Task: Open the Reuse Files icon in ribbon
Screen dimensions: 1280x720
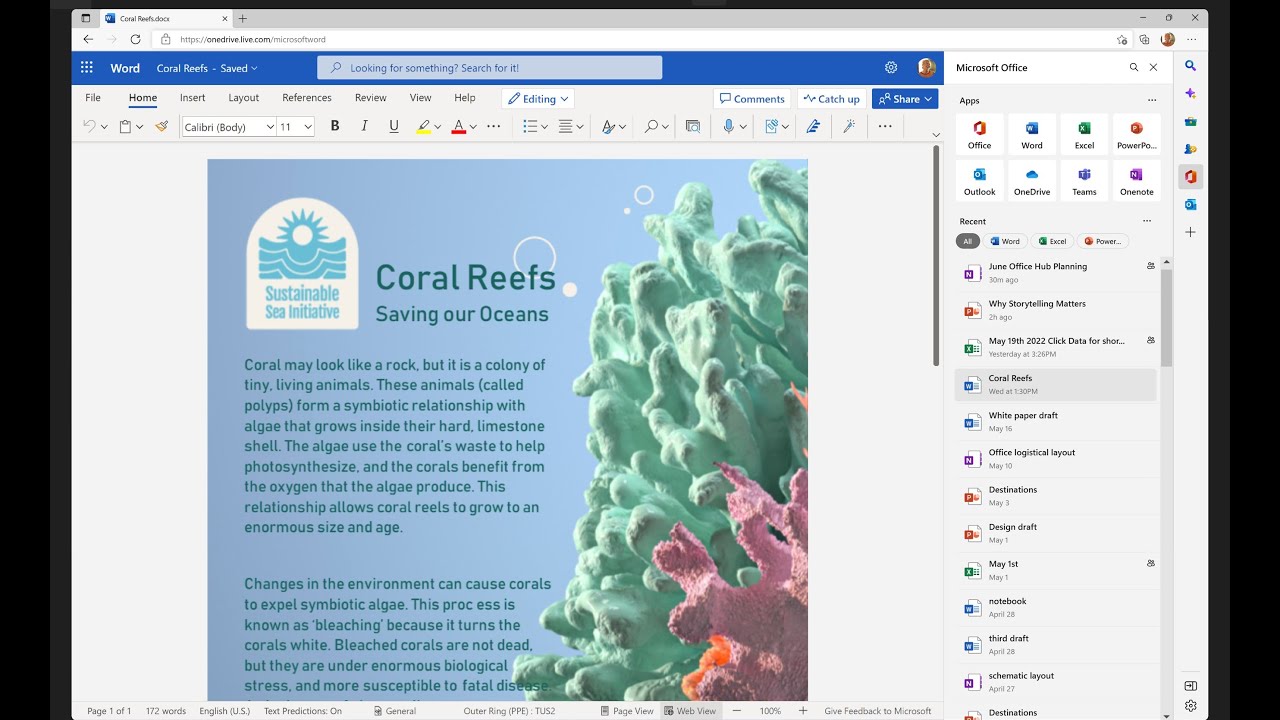Action: tap(693, 126)
